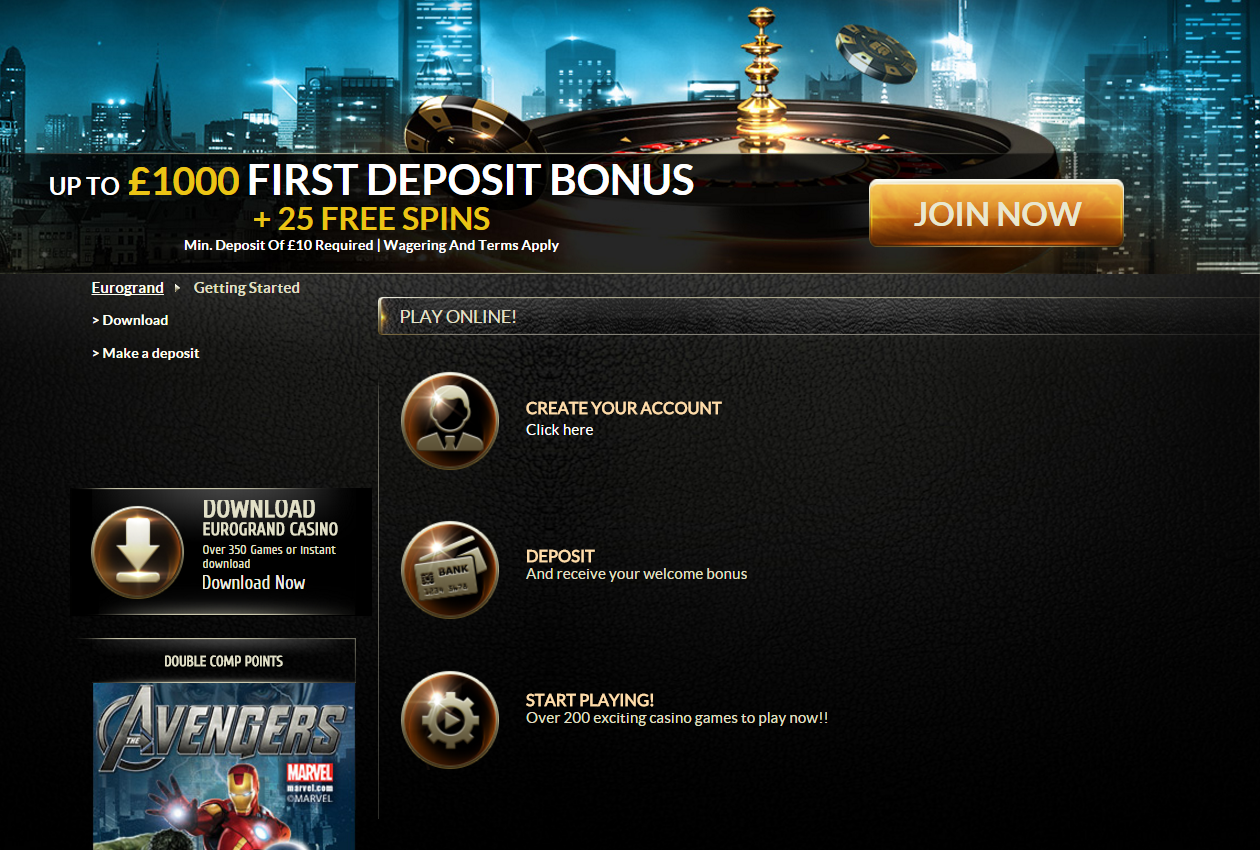Click the CREATE YOUR ACCOUNT heading

[623, 408]
